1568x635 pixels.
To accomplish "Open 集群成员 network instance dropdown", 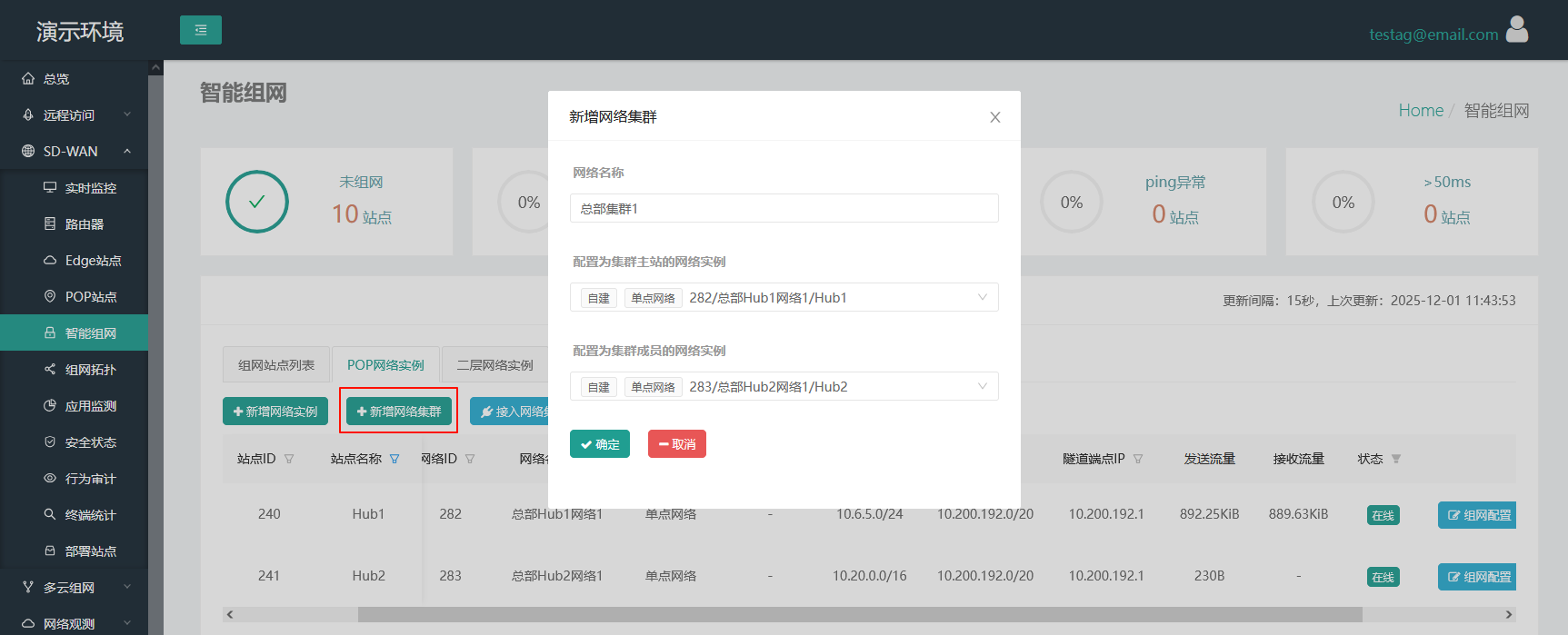I will click(784, 386).
